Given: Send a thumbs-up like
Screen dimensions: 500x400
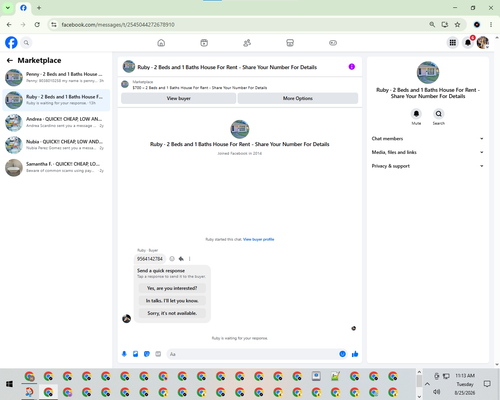Looking at the screenshot, I should coord(355,354).
